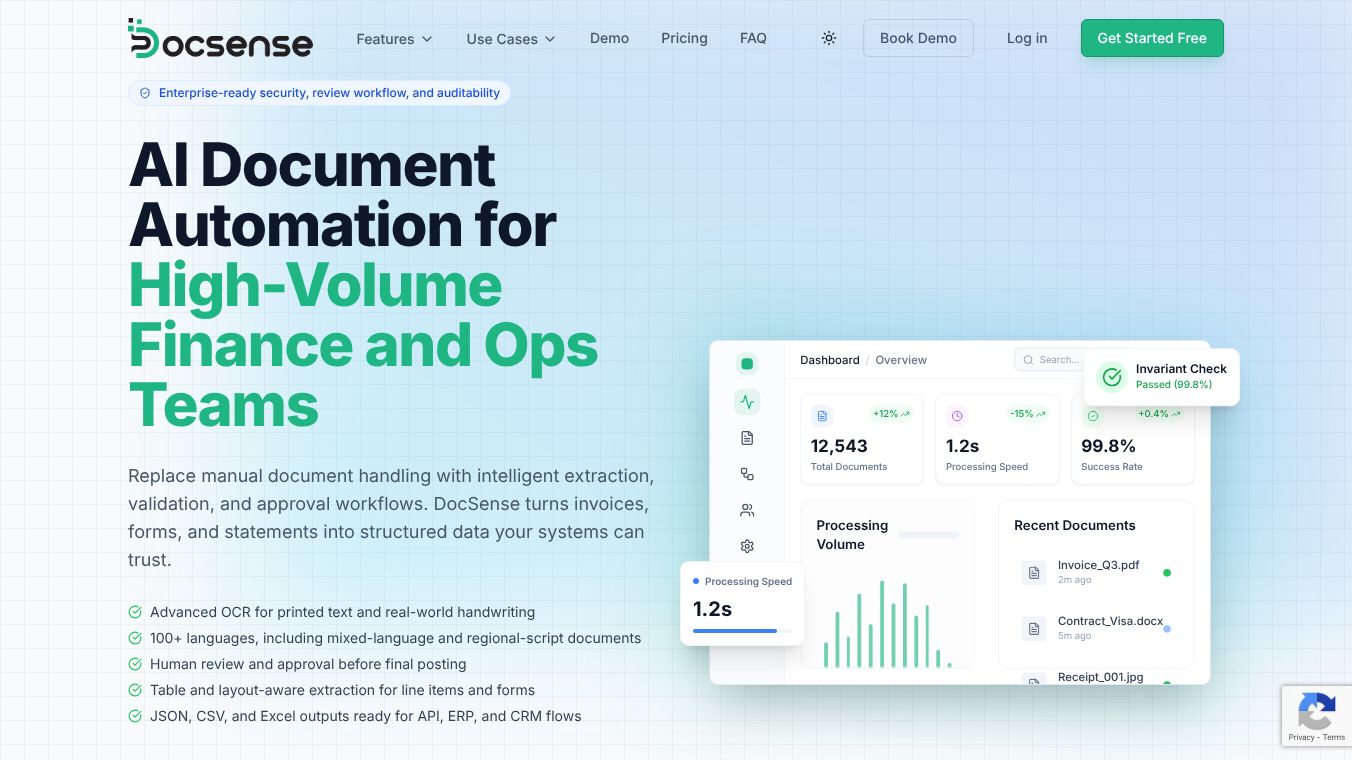1352x760 pixels.
Task: Click the Book Demo button
Action: pyautogui.click(x=918, y=38)
